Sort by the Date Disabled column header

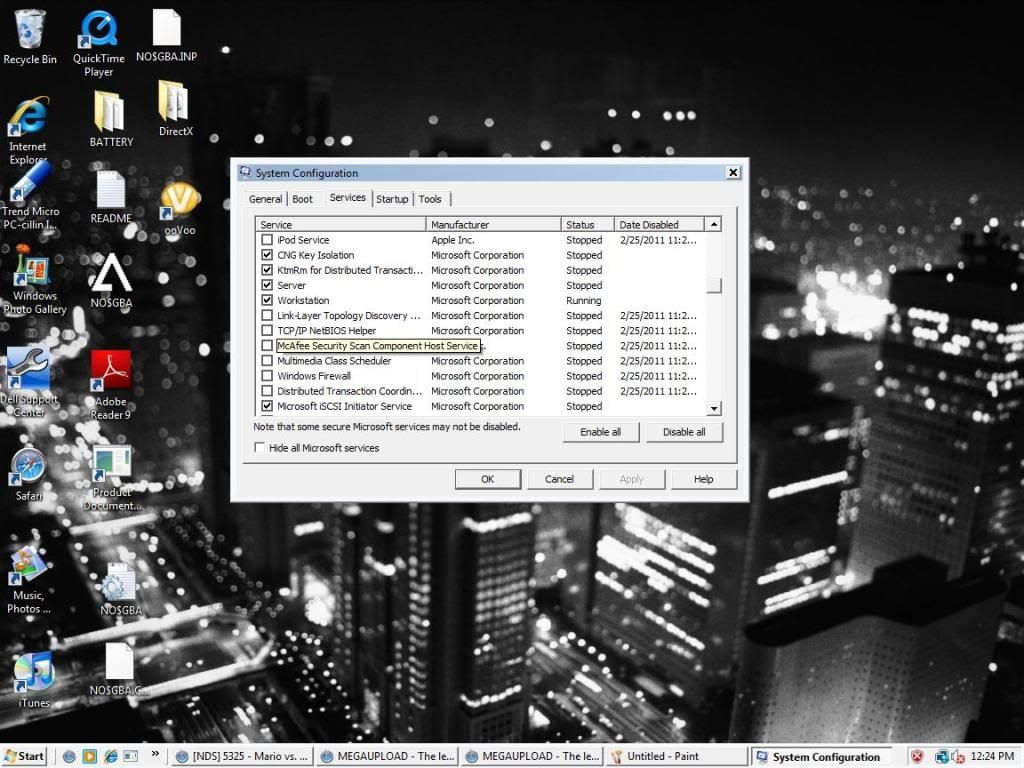click(x=659, y=224)
